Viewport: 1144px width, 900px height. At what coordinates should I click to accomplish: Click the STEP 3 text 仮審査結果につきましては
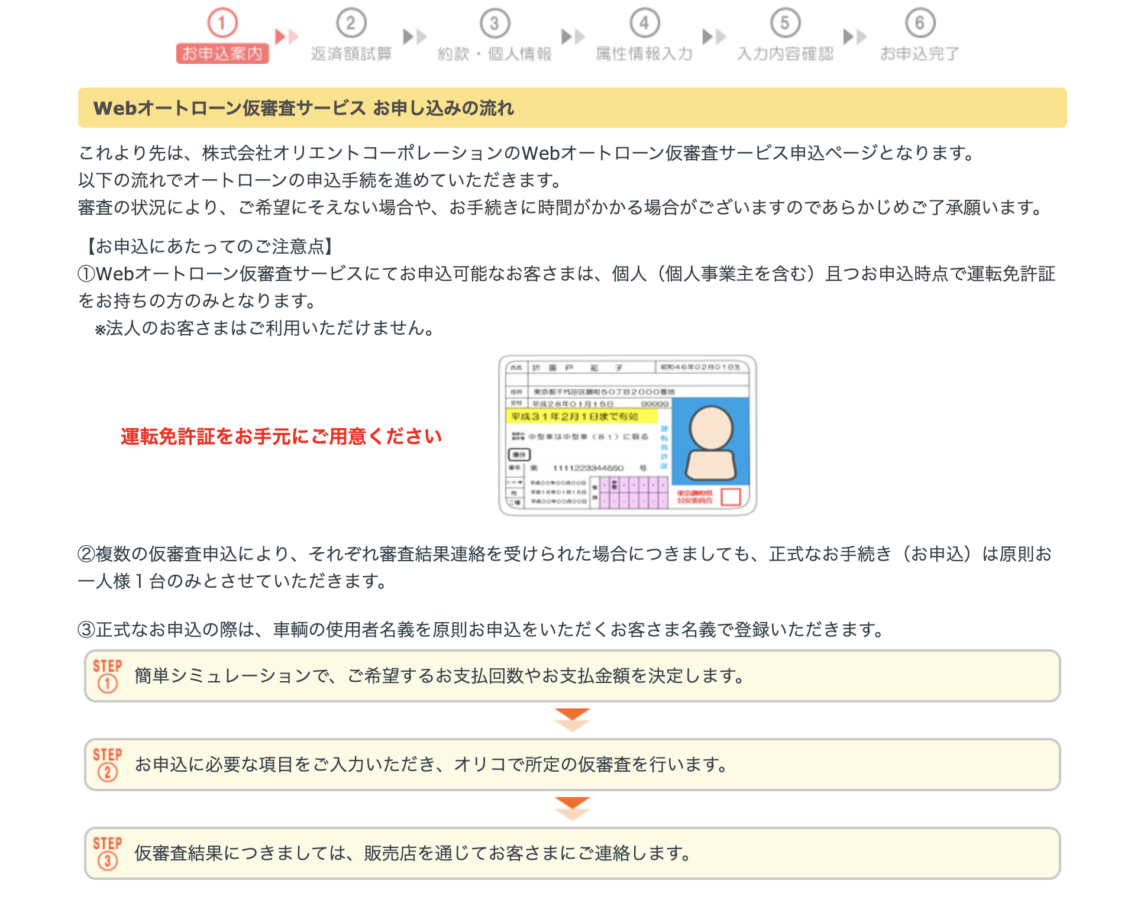pyautogui.click(x=241, y=853)
